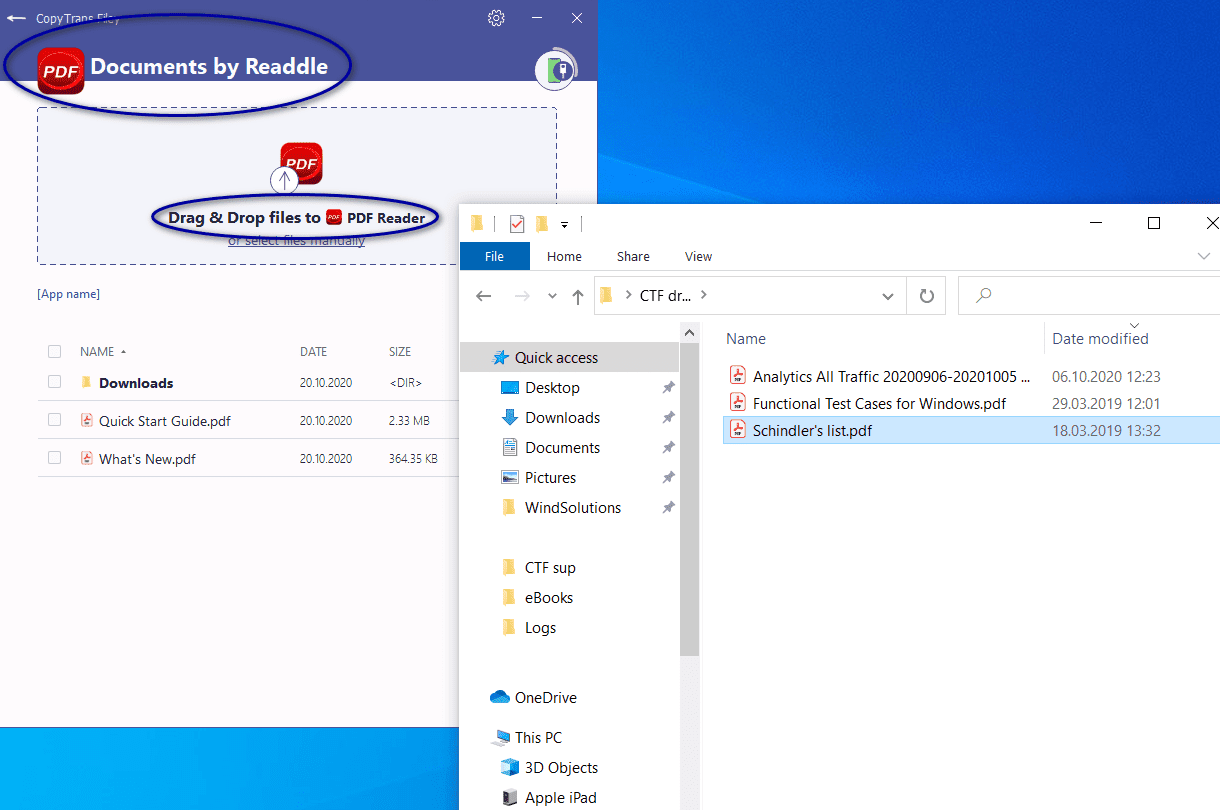Click the Schindler's list.pdf file icon
The height and width of the screenshot is (810, 1220).
[x=738, y=430]
